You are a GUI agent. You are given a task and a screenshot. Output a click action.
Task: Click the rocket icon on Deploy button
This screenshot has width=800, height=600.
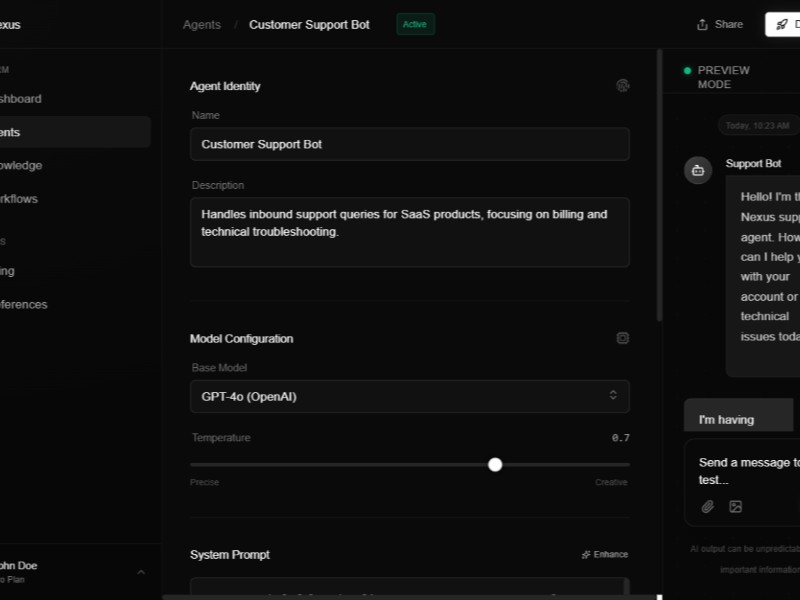coord(782,24)
